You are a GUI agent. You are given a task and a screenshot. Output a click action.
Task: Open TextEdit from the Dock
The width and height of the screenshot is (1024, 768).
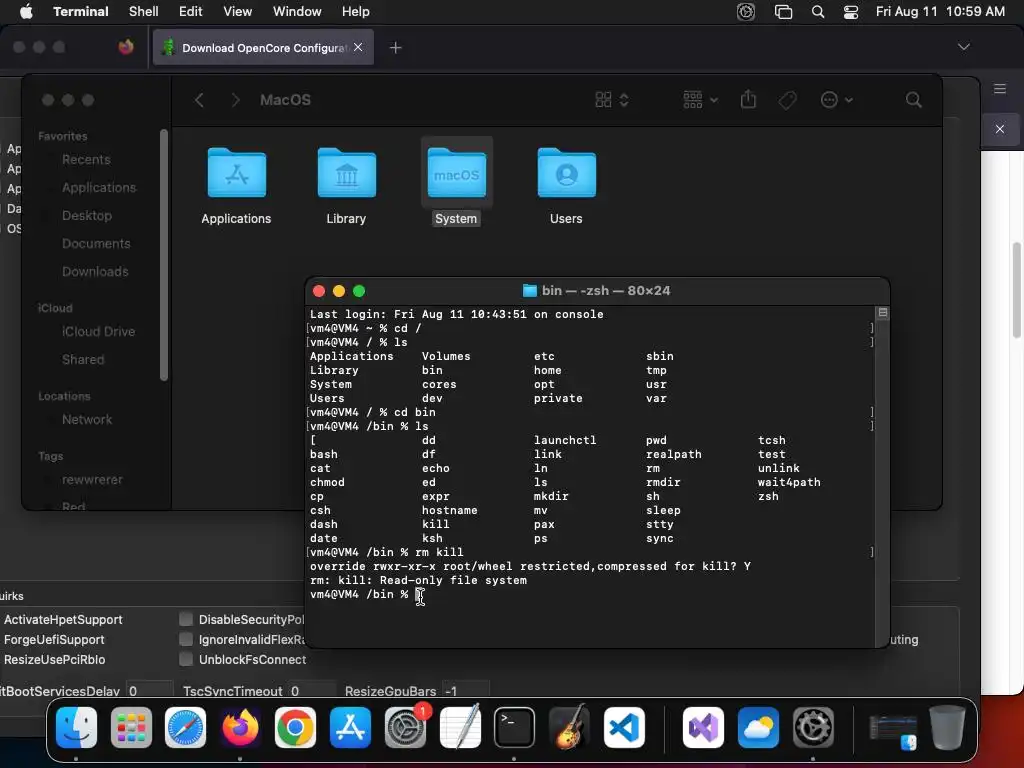click(x=460, y=727)
